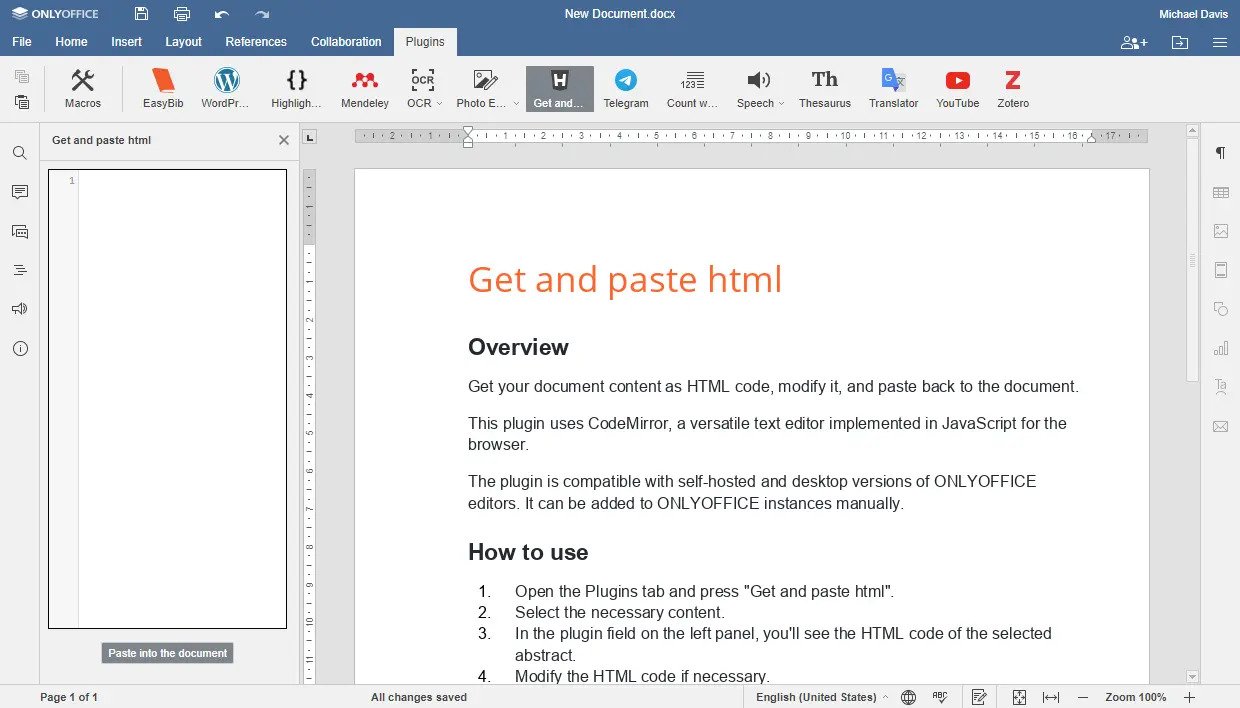Click the Get and paste html plugin button
This screenshot has height=708, width=1240.
(560, 89)
